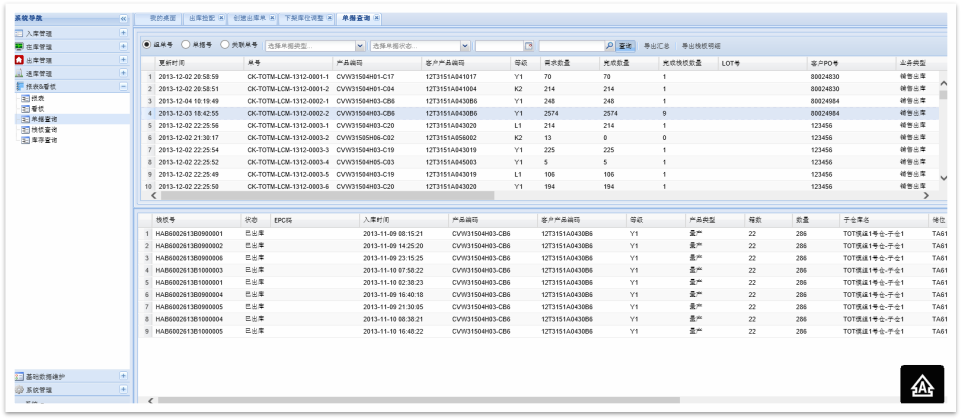Click the 导出汇总 button

click(x=656, y=46)
